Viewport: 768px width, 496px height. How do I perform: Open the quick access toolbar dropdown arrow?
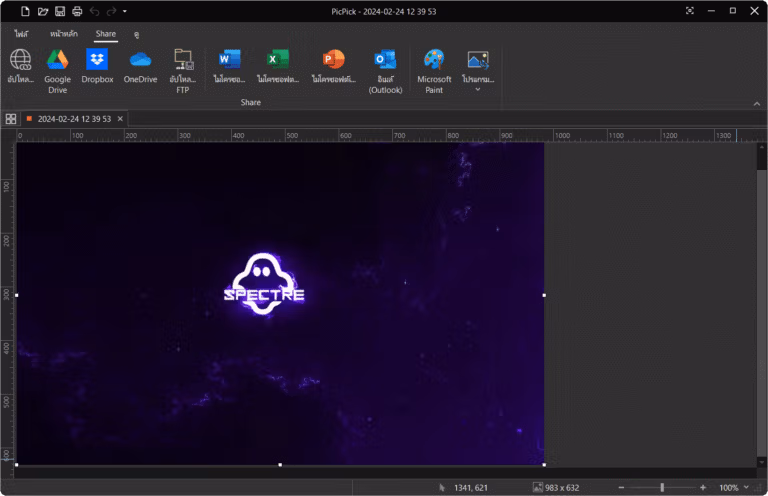click(125, 11)
